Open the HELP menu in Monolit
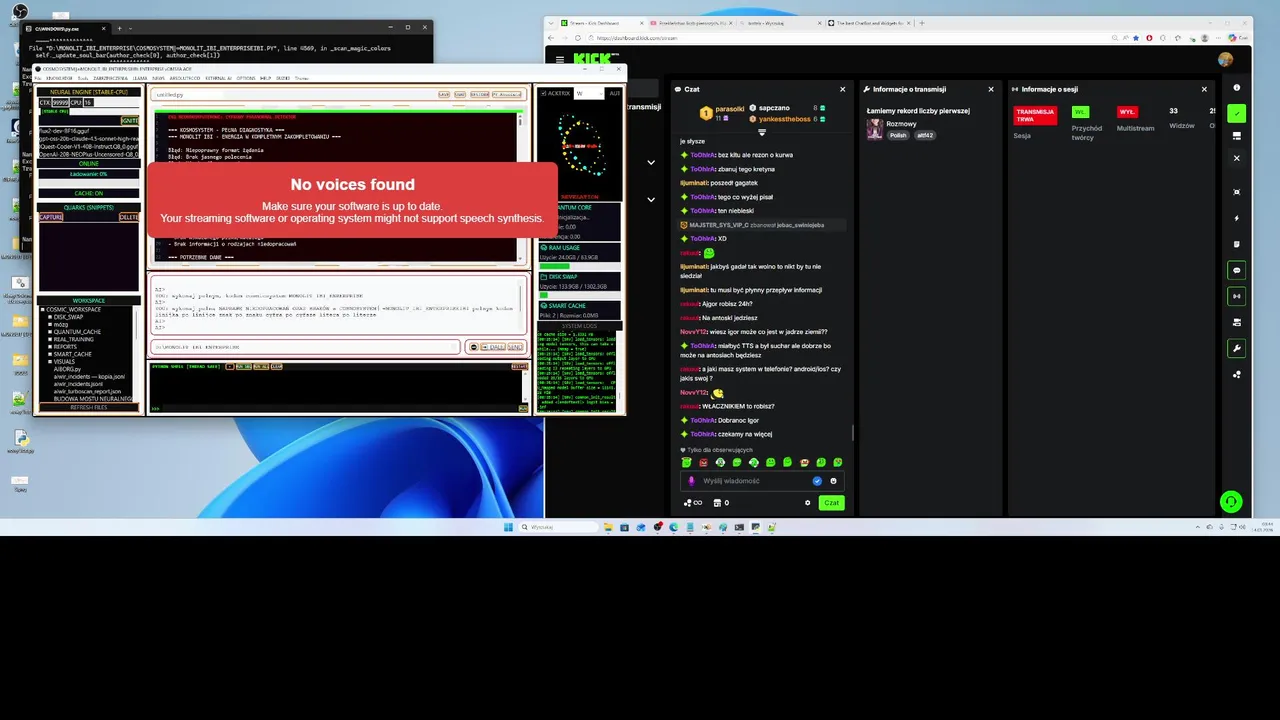 [266, 78]
